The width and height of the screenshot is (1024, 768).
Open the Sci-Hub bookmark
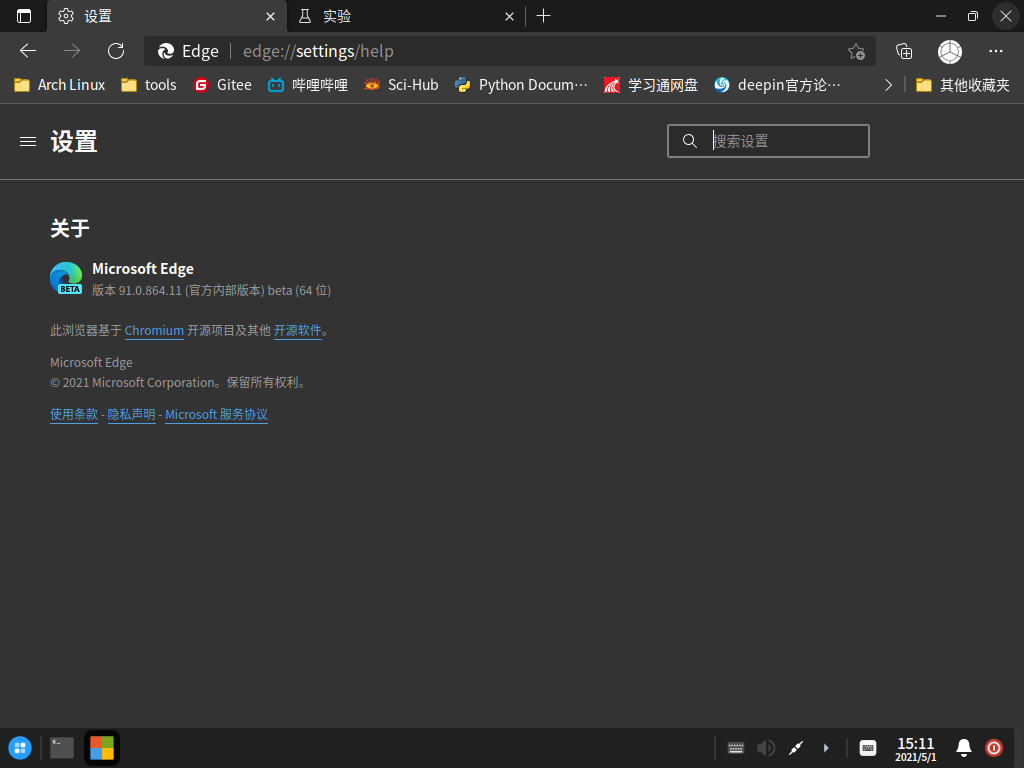pyautogui.click(x=401, y=85)
